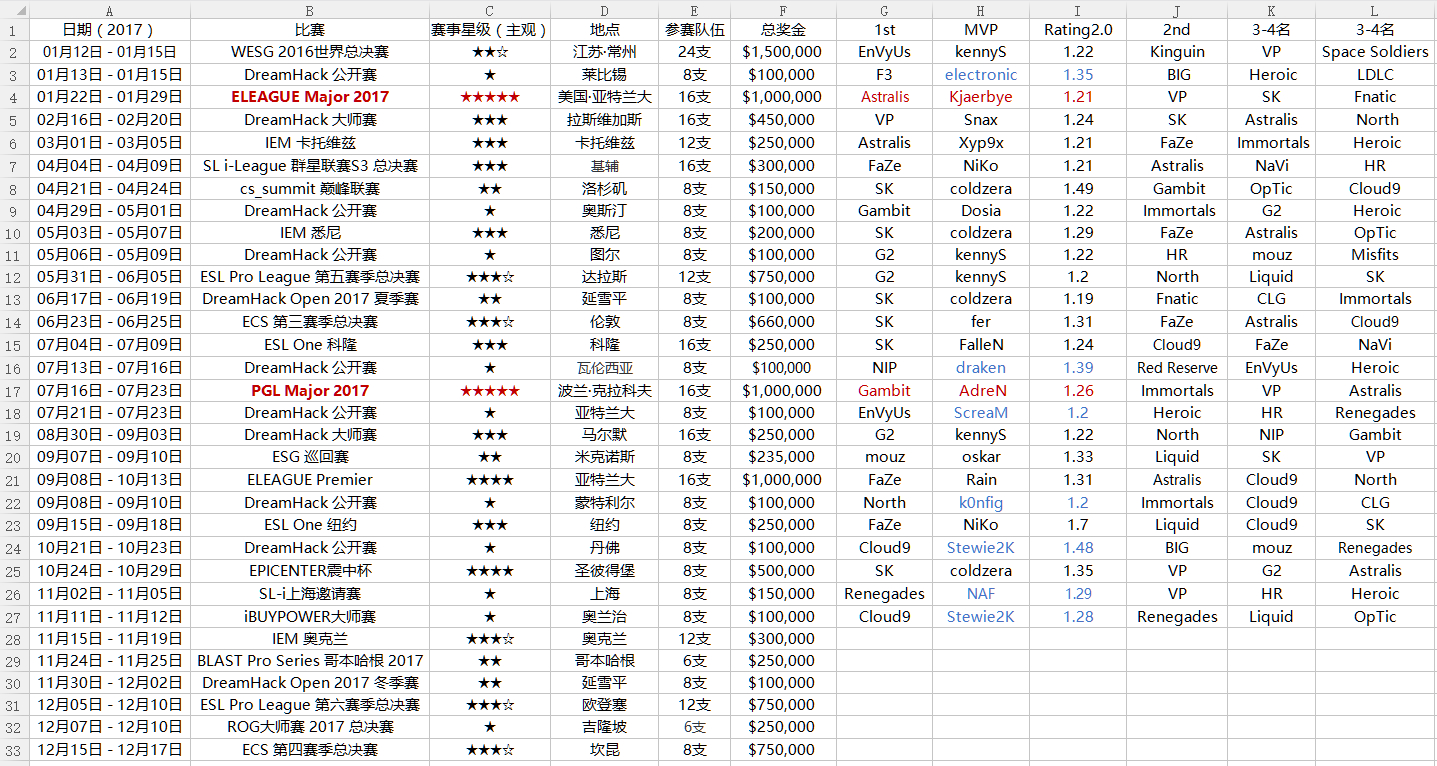Select the location cell '江苏·常州'

coord(604,52)
